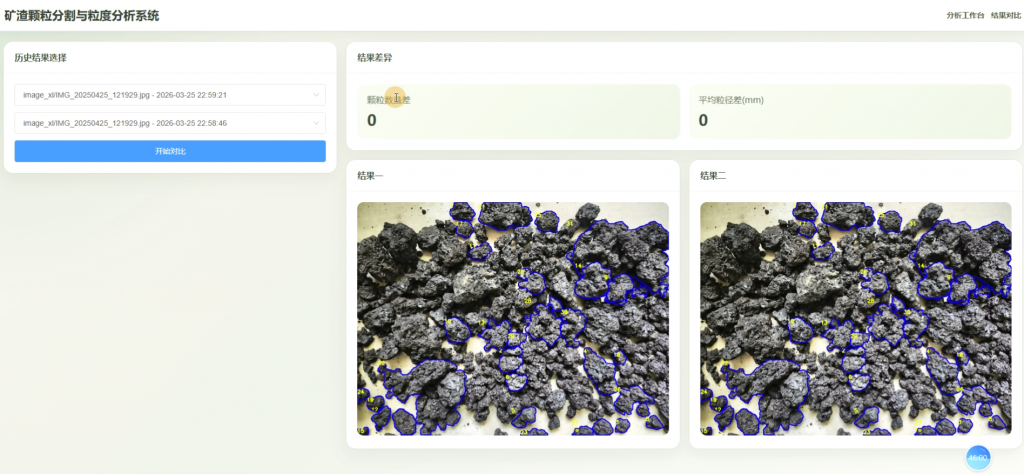
Task: Open the second history result dropdown (22:58:46)
Action: point(170,123)
